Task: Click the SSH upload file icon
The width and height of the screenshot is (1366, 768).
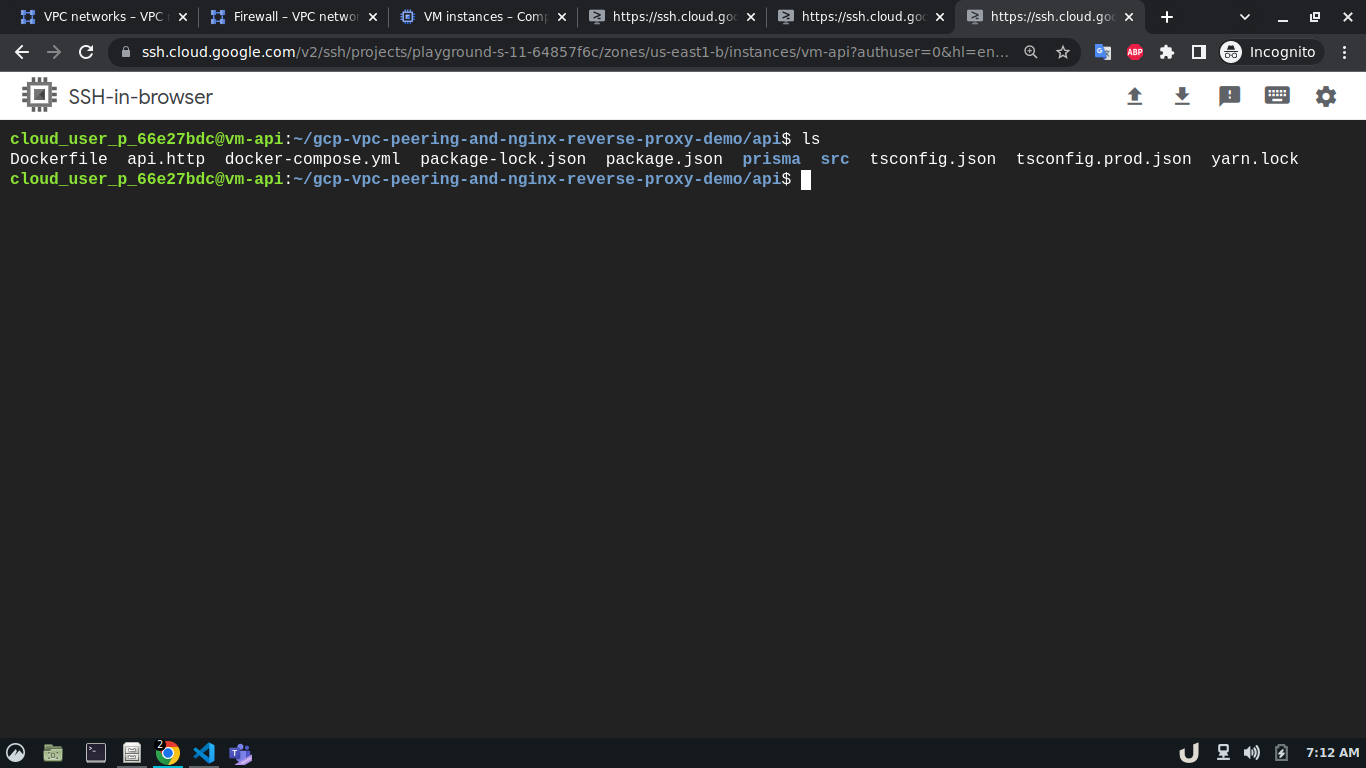Action: (1134, 96)
